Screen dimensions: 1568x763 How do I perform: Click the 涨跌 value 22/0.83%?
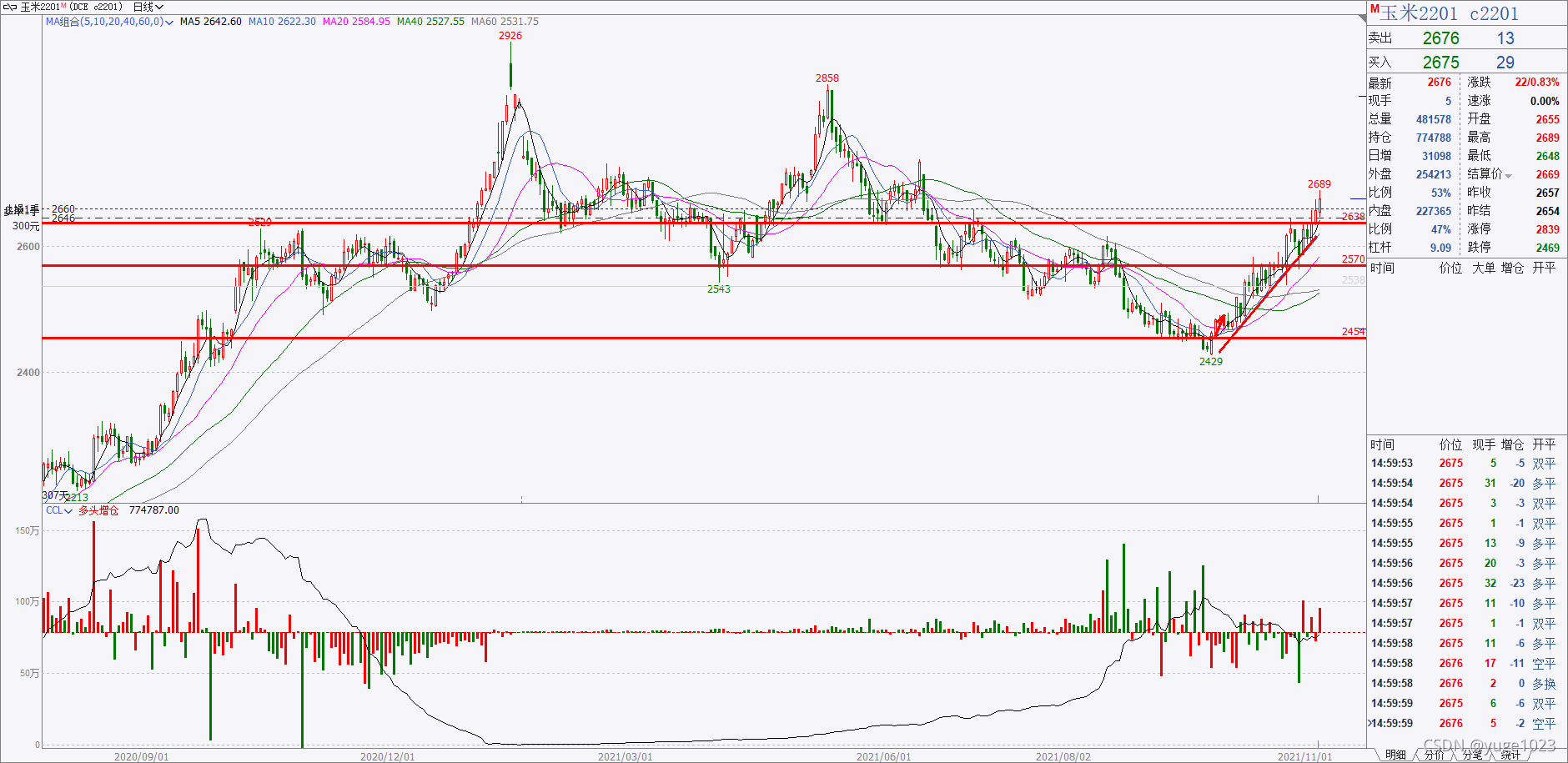(1537, 82)
